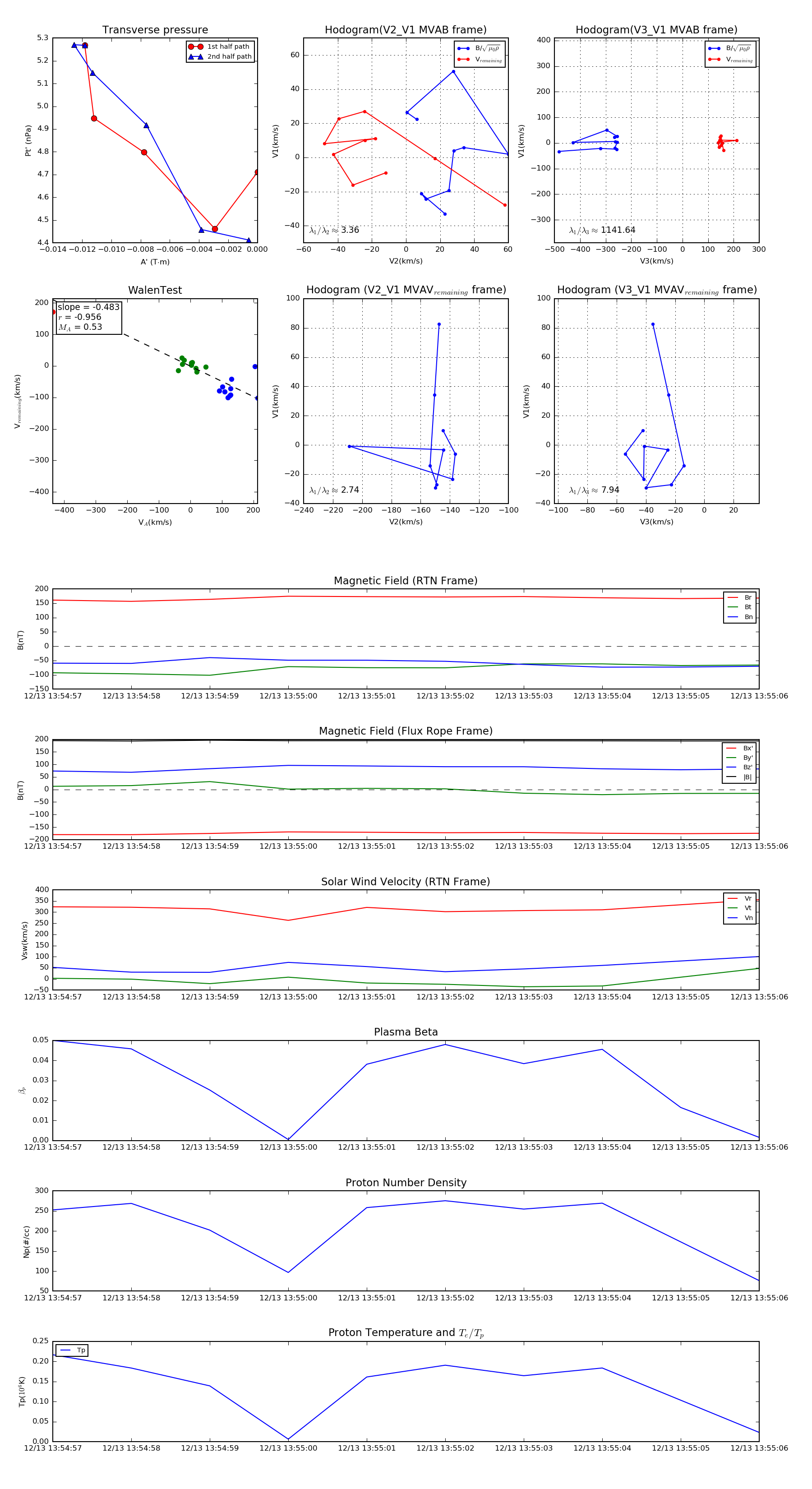Select the "M_A = 0.53" annotation
Image resolution: width=812 pixels, height=1489 pixels.
click(80, 327)
